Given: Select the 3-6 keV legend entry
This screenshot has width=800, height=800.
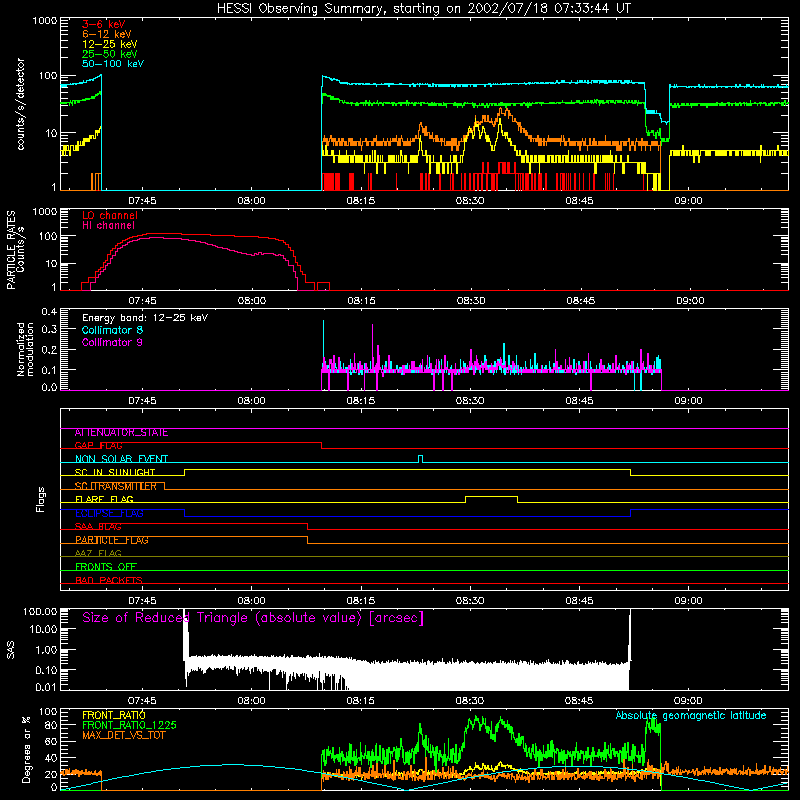Looking at the screenshot, I should point(104,24).
